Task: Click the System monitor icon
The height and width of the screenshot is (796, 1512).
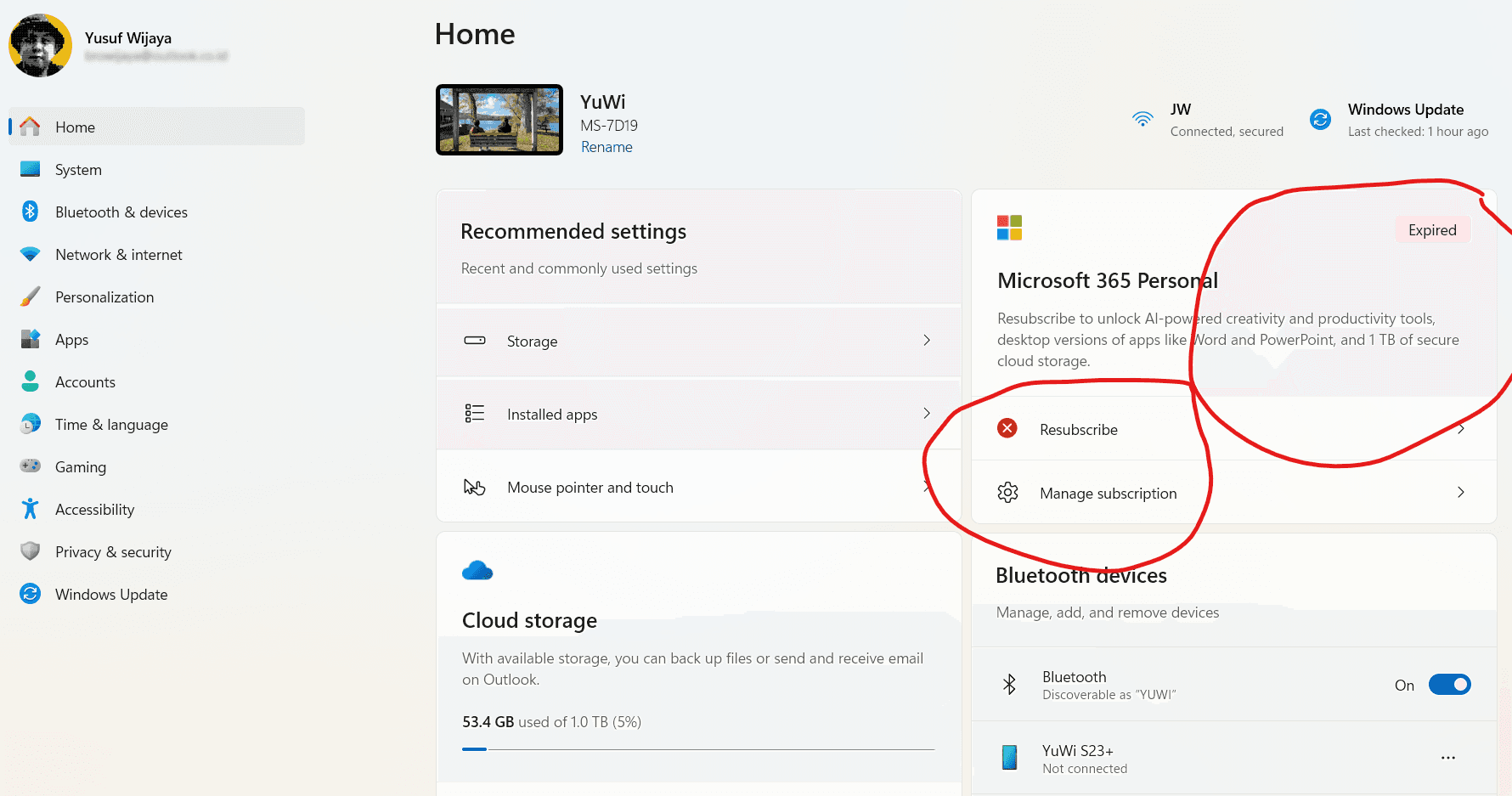Action: (x=30, y=169)
